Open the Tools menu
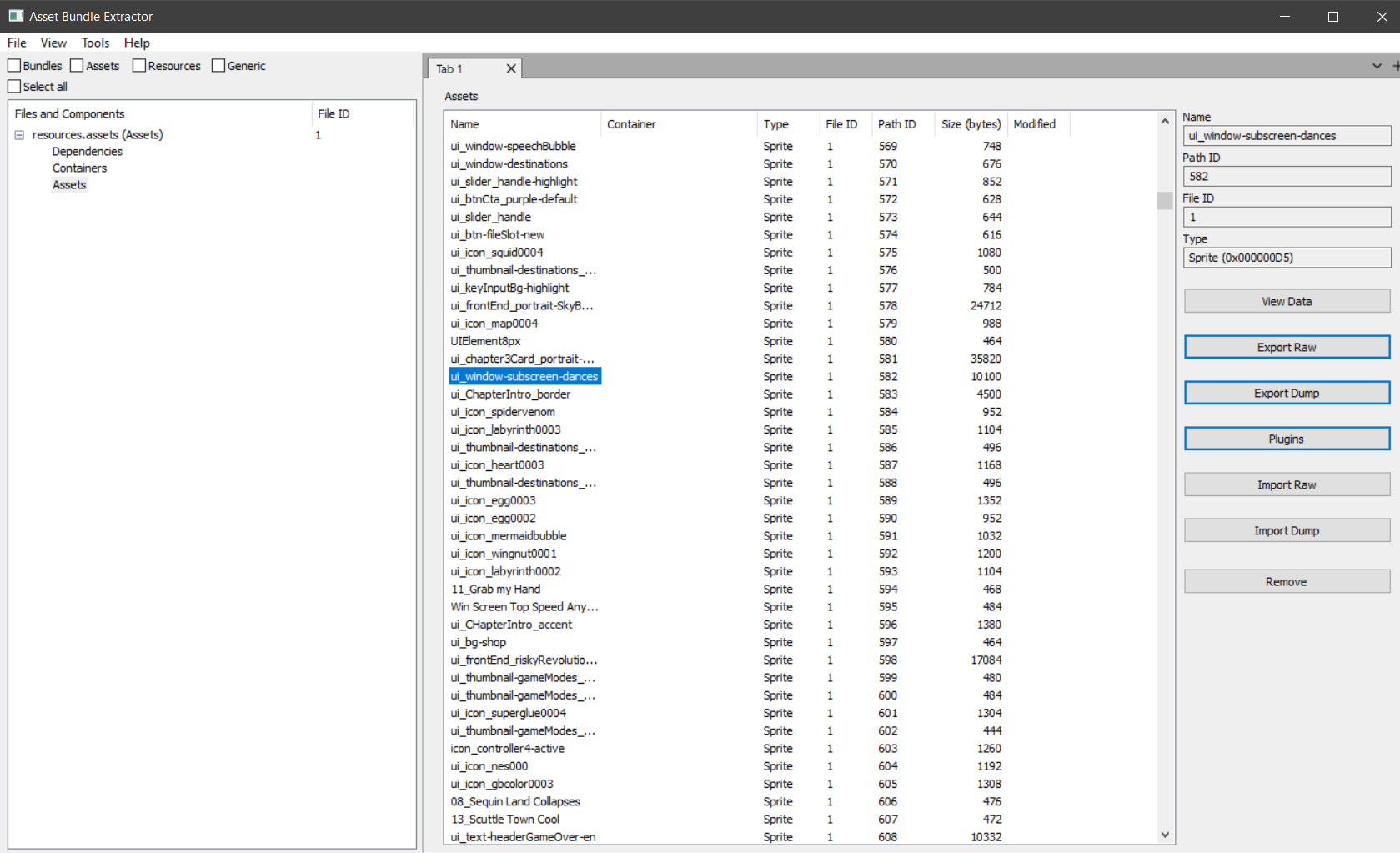This screenshot has width=1400, height=853. point(95,43)
